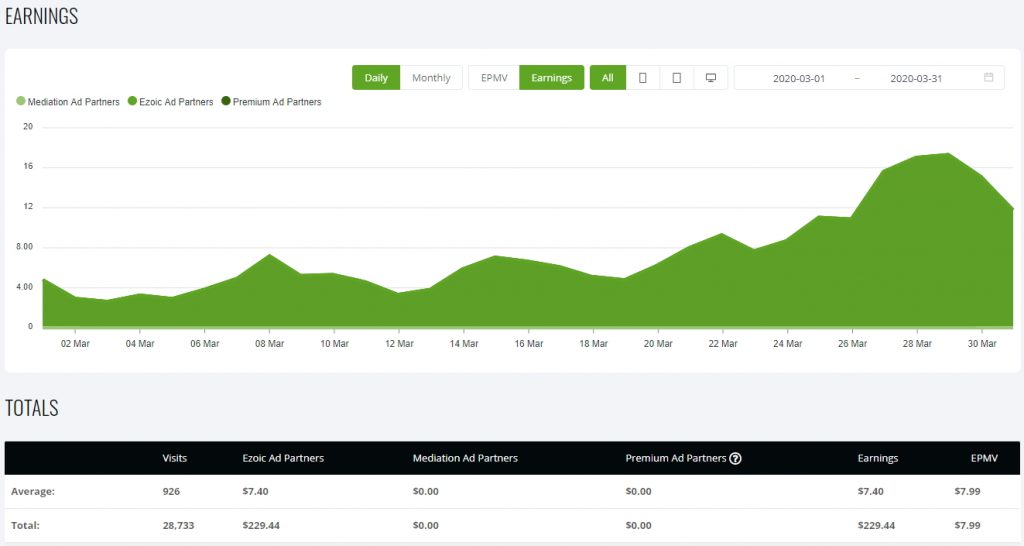Switch chart to Monthly view
The width and height of the screenshot is (1024, 546).
point(431,78)
